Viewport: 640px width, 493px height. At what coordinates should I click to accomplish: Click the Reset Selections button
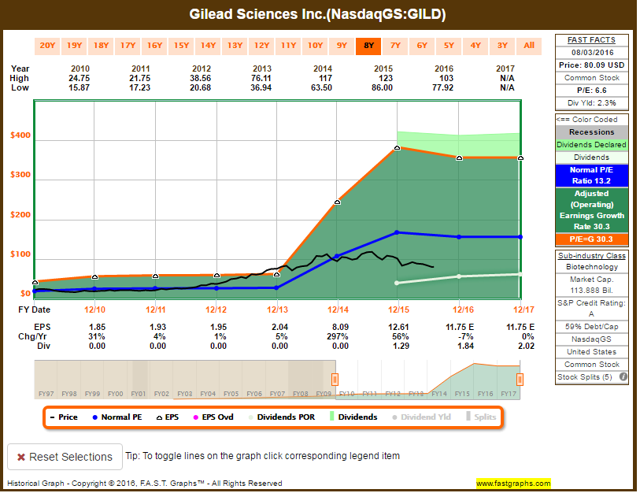(65, 457)
